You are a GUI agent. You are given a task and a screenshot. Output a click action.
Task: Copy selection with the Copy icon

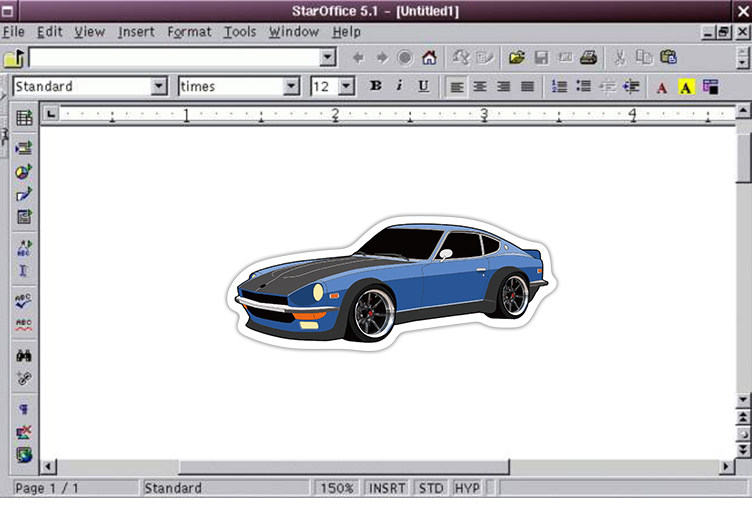pos(644,58)
